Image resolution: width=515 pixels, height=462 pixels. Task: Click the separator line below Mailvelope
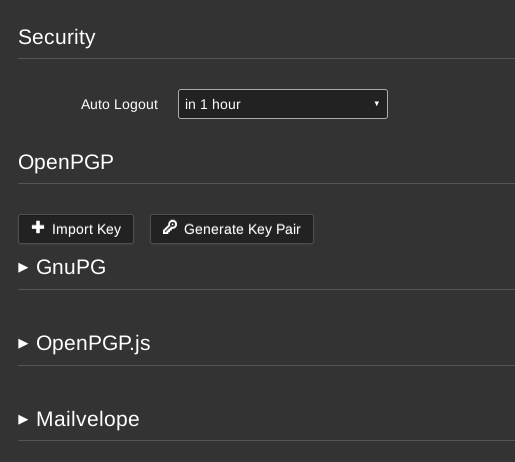pos(266,440)
